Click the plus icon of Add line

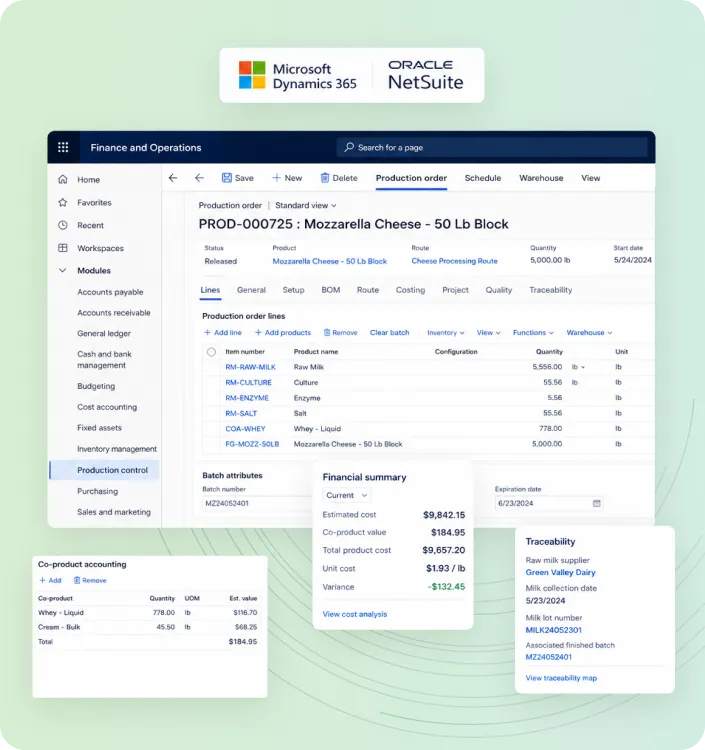click(207, 332)
